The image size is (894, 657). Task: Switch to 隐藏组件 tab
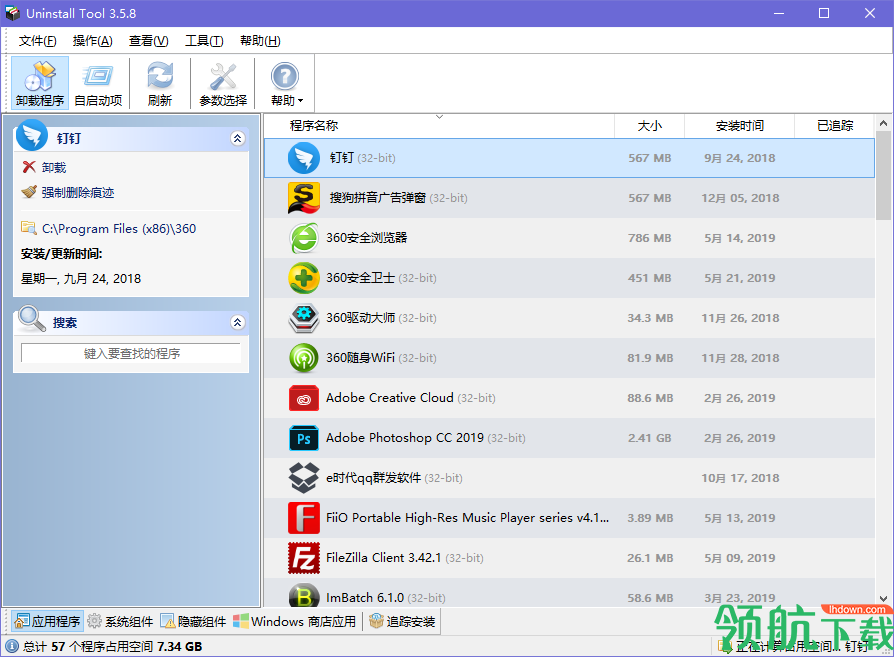[193, 621]
